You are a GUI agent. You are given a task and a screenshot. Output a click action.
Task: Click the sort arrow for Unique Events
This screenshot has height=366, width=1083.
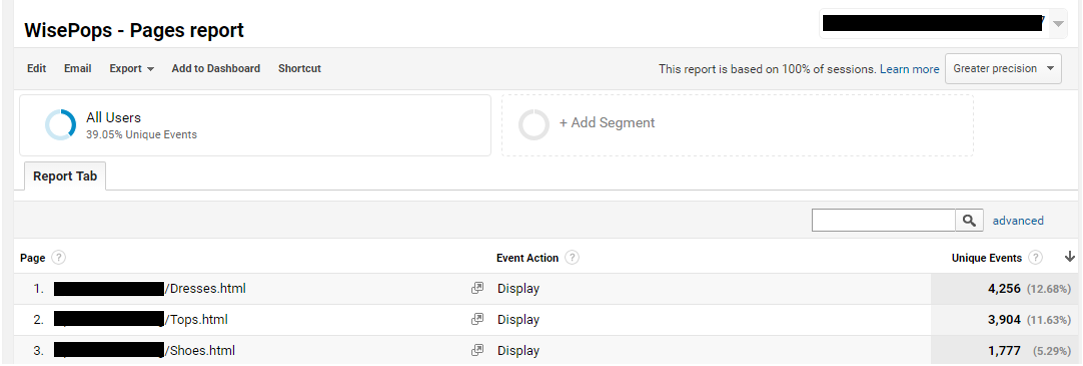(x=1070, y=257)
